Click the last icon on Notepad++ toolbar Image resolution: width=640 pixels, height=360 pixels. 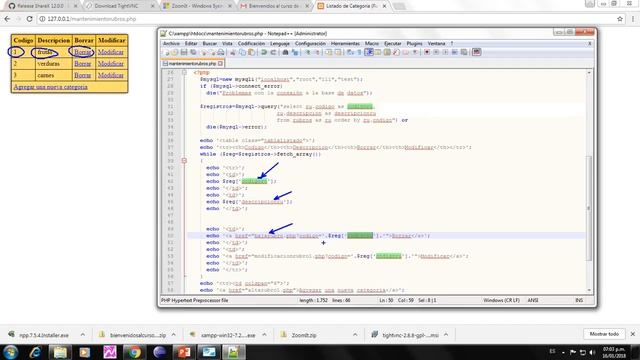point(476,52)
